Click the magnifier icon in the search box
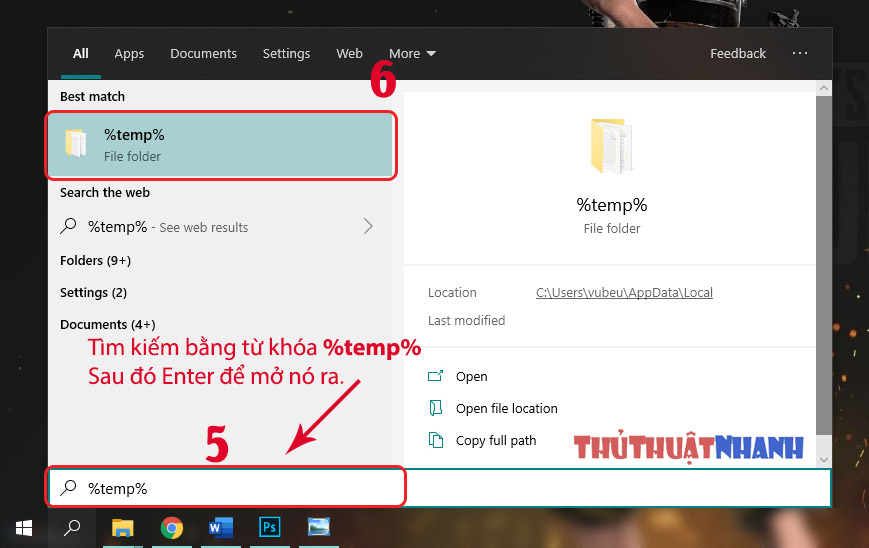 (68, 488)
